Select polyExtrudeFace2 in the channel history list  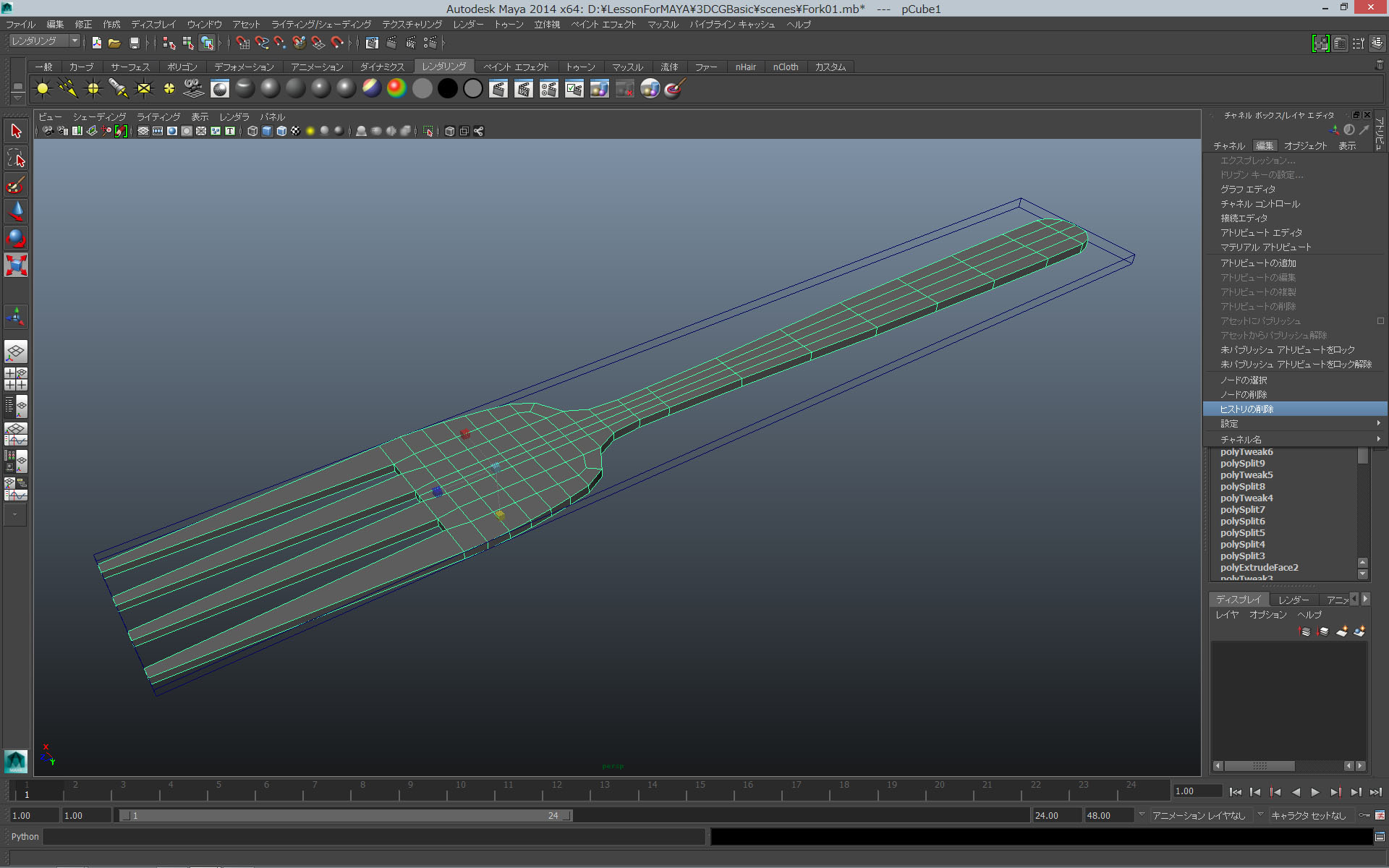(1259, 567)
